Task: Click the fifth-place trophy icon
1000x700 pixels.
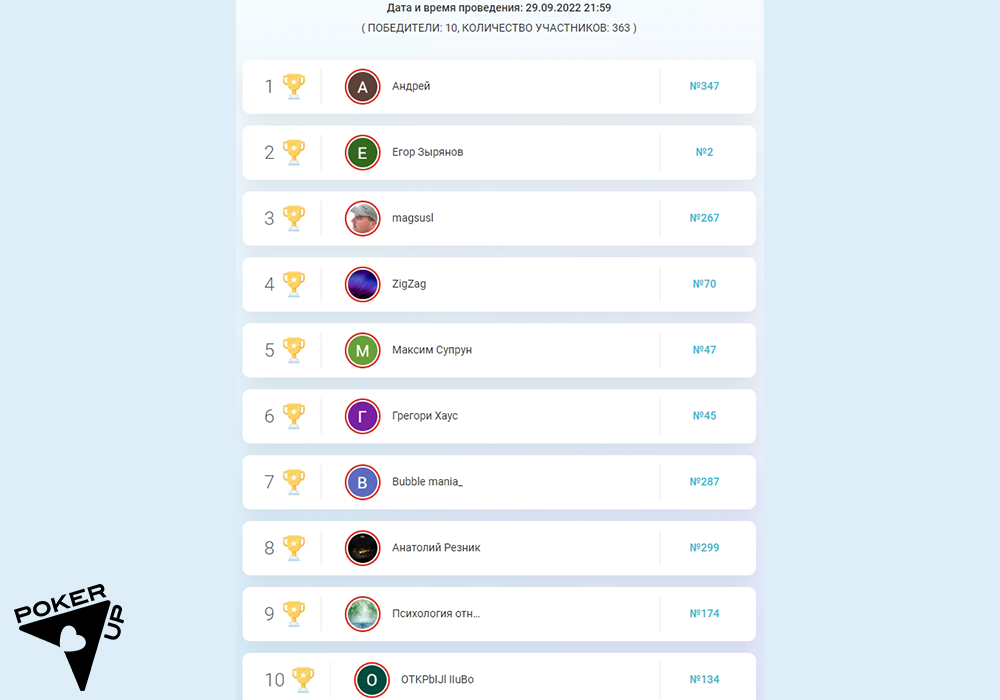Action: (294, 350)
